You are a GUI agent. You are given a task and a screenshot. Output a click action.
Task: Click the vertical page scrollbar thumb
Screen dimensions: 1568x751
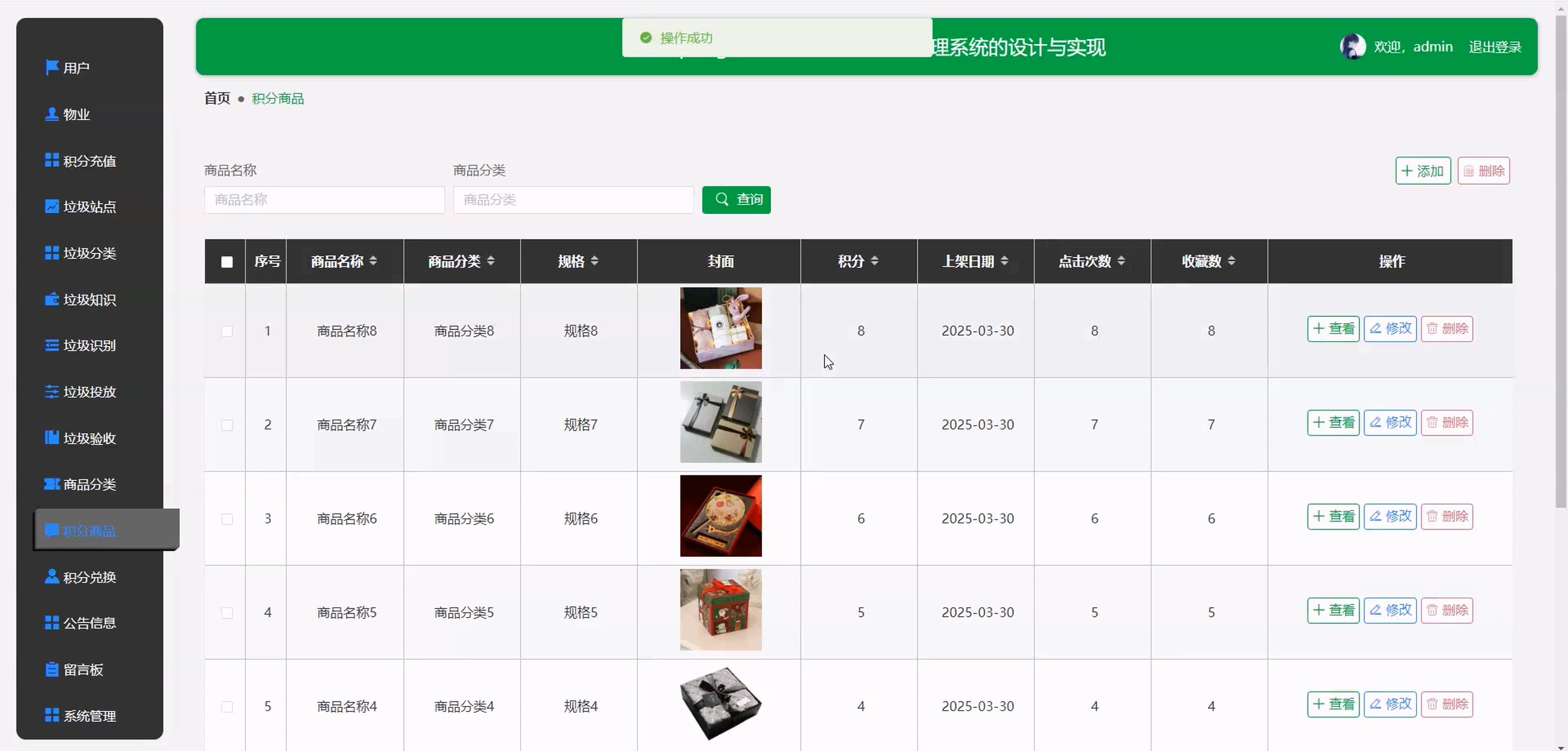[x=1560, y=262]
